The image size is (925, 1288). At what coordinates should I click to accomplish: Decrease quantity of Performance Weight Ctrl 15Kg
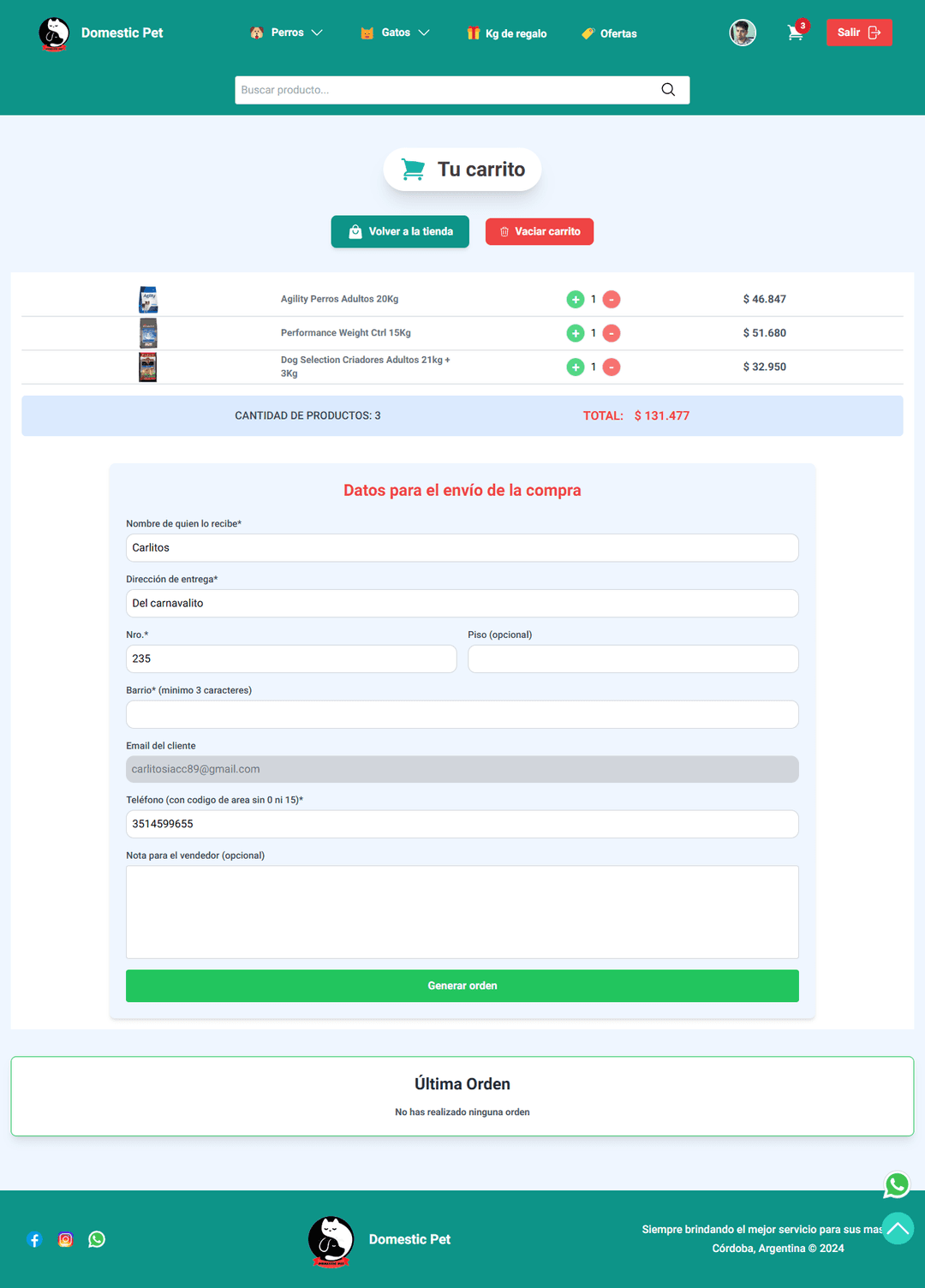(612, 333)
